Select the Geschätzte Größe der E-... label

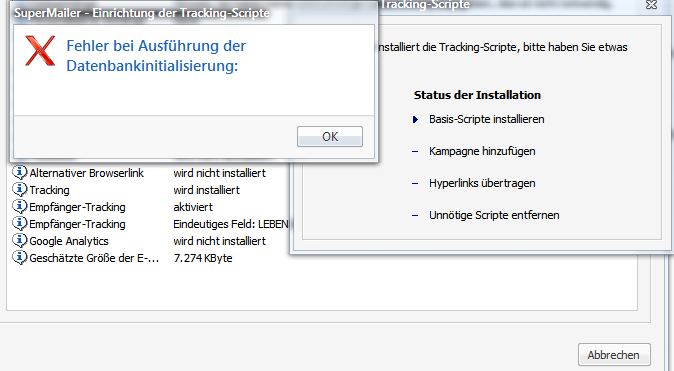point(94,258)
